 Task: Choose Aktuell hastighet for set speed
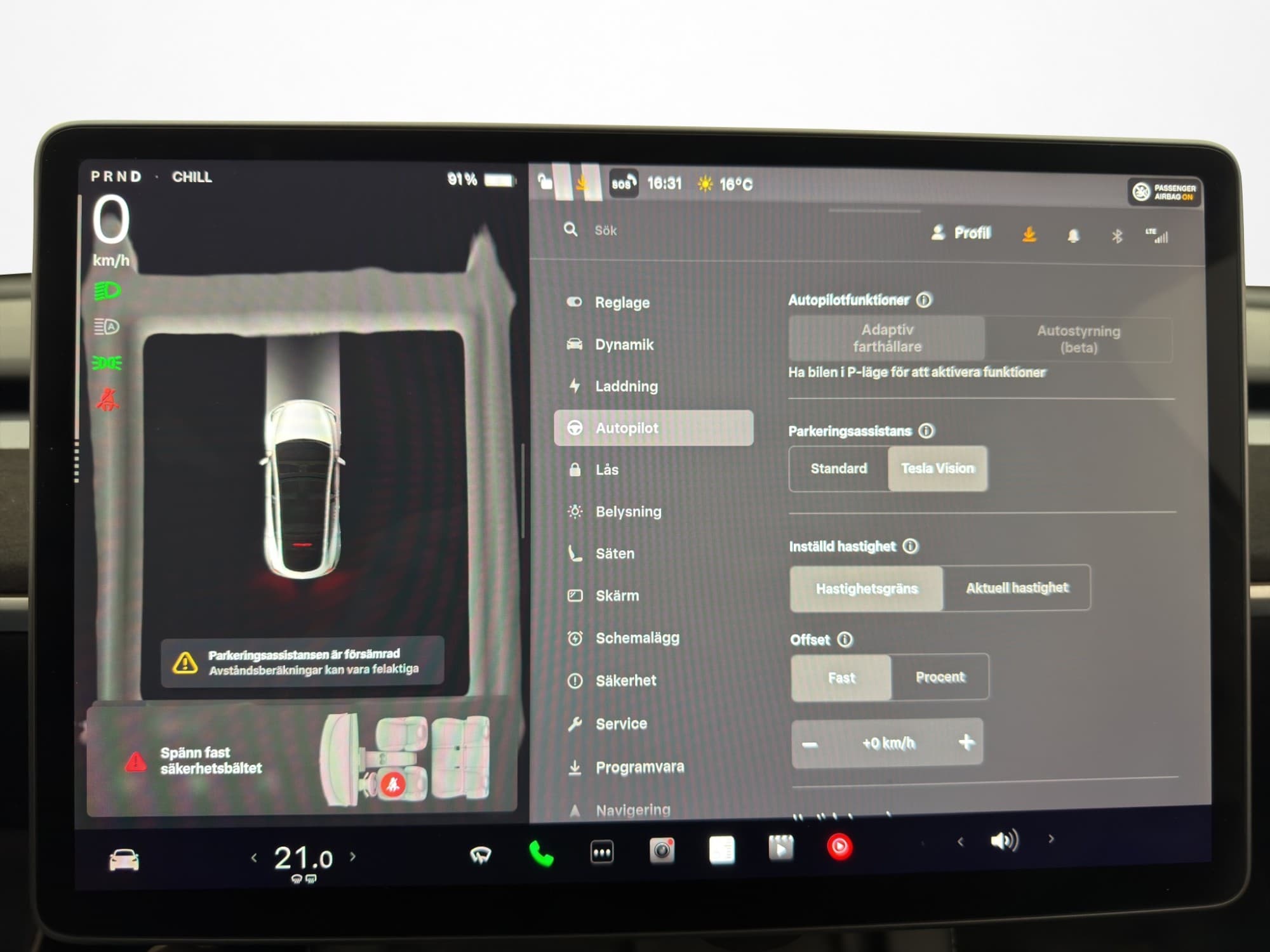pyautogui.click(x=1017, y=588)
